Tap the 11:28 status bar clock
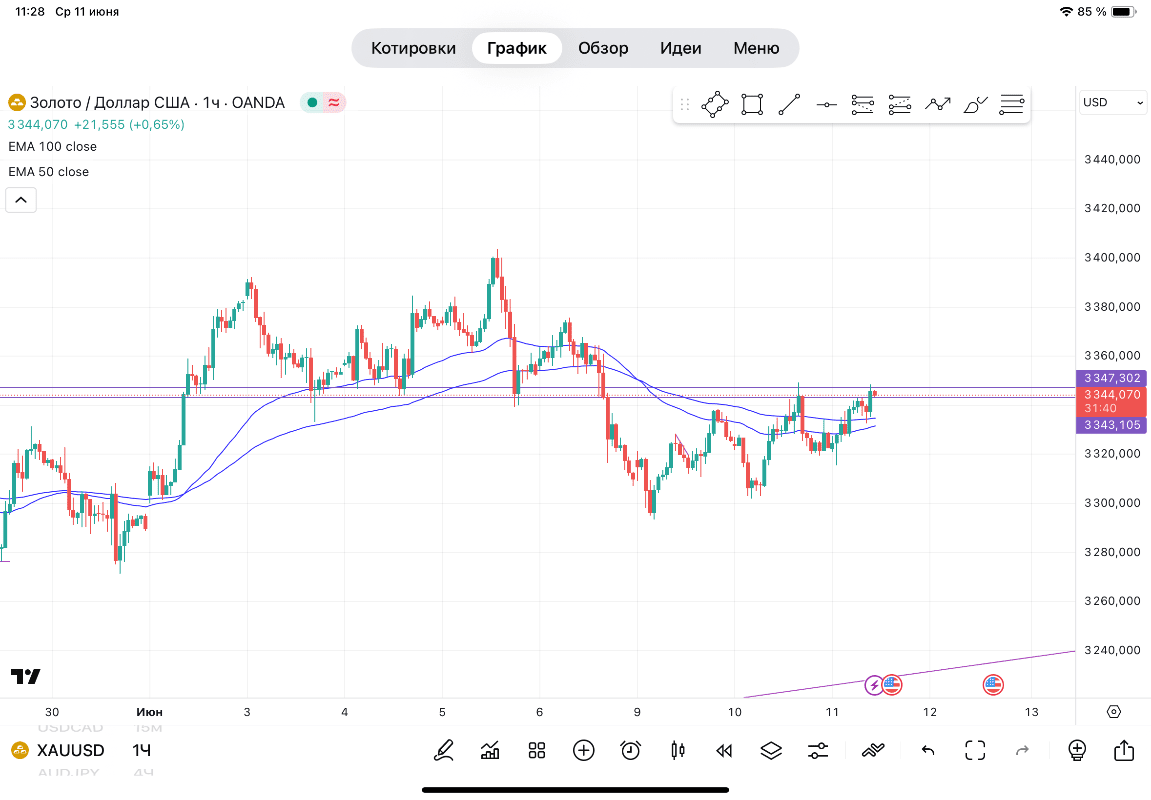 click(30, 12)
